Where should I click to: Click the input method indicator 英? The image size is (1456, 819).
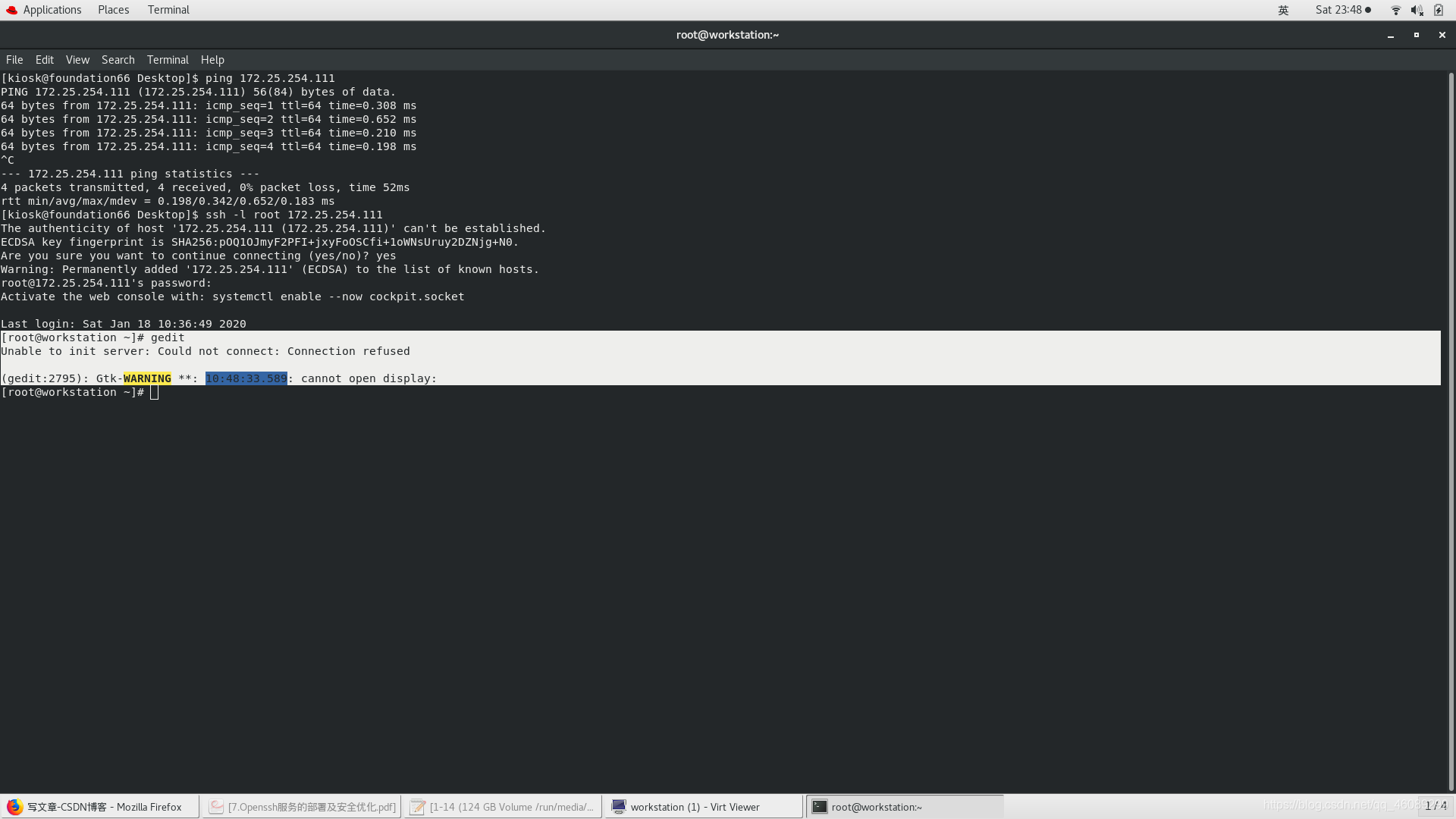click(1283, 10)
